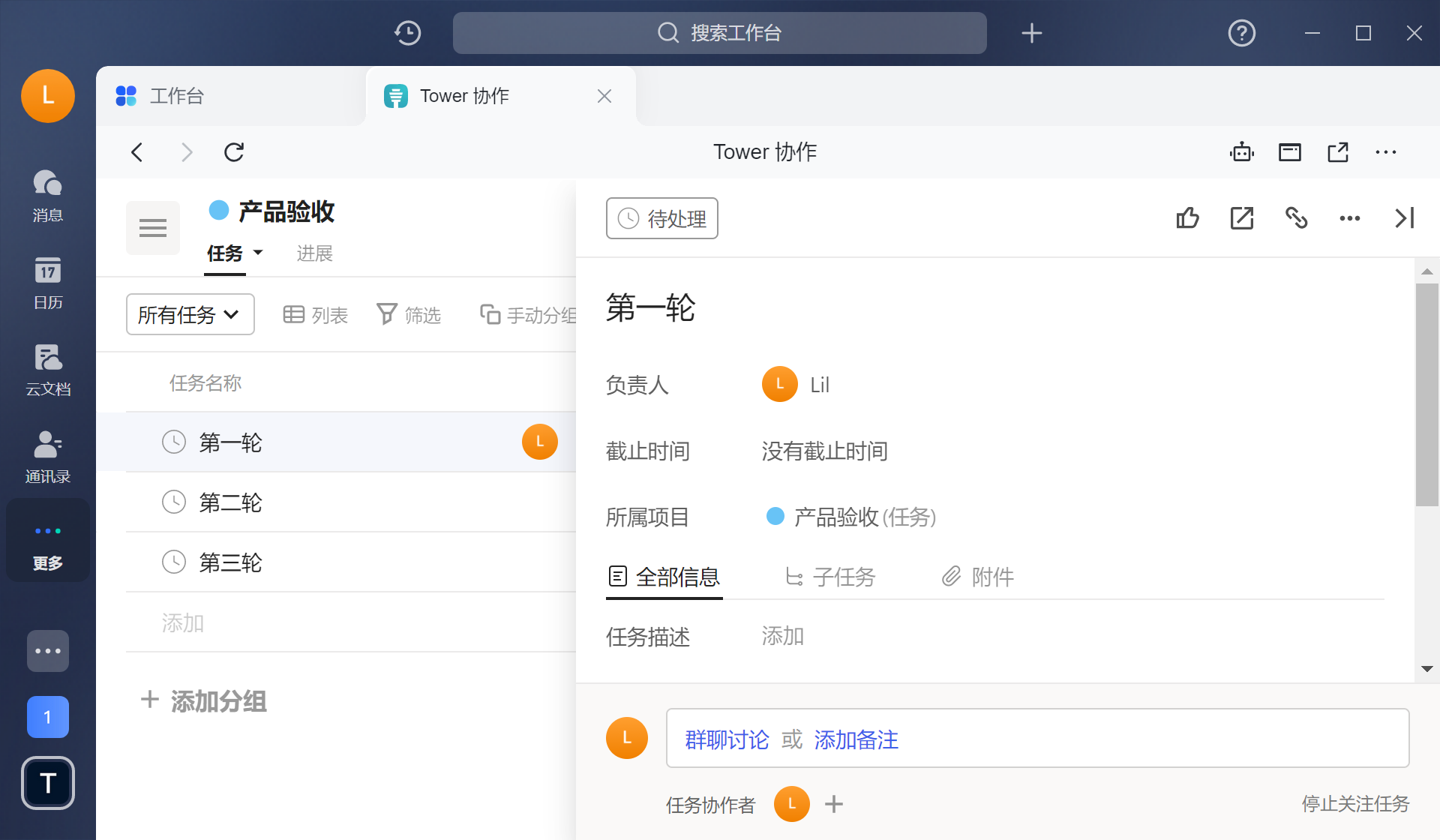
Task: Open the help question mark icon
Action: tap(1242, 33)
